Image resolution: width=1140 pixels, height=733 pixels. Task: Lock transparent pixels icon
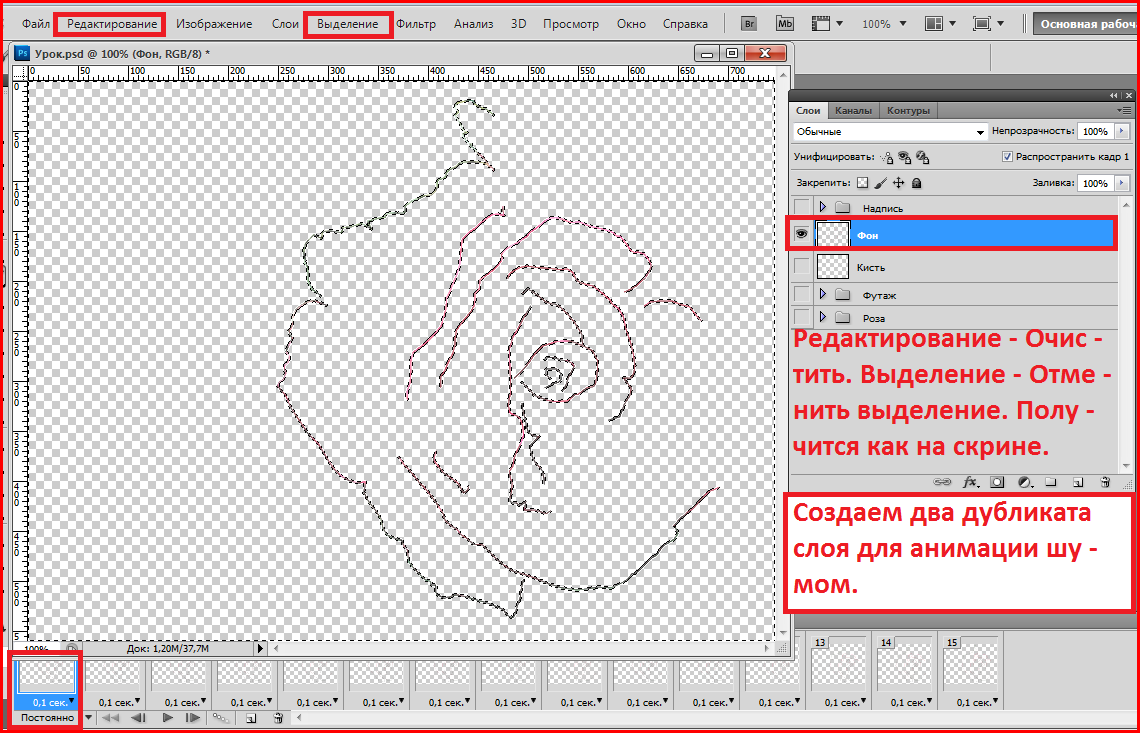pos(862,183)
